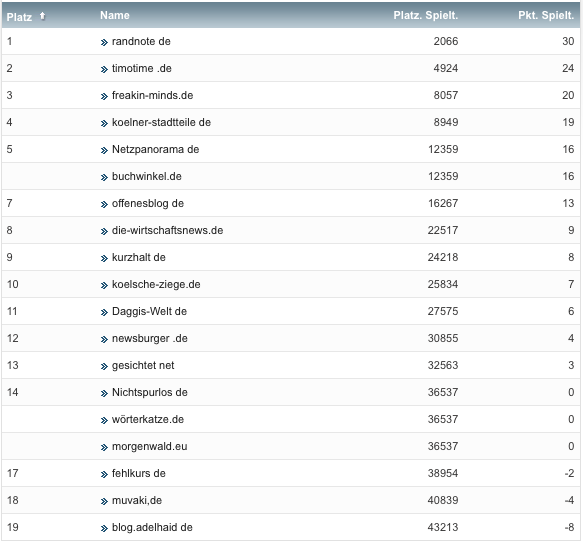Open the newsburger .de link

click(x=150, y=338)
